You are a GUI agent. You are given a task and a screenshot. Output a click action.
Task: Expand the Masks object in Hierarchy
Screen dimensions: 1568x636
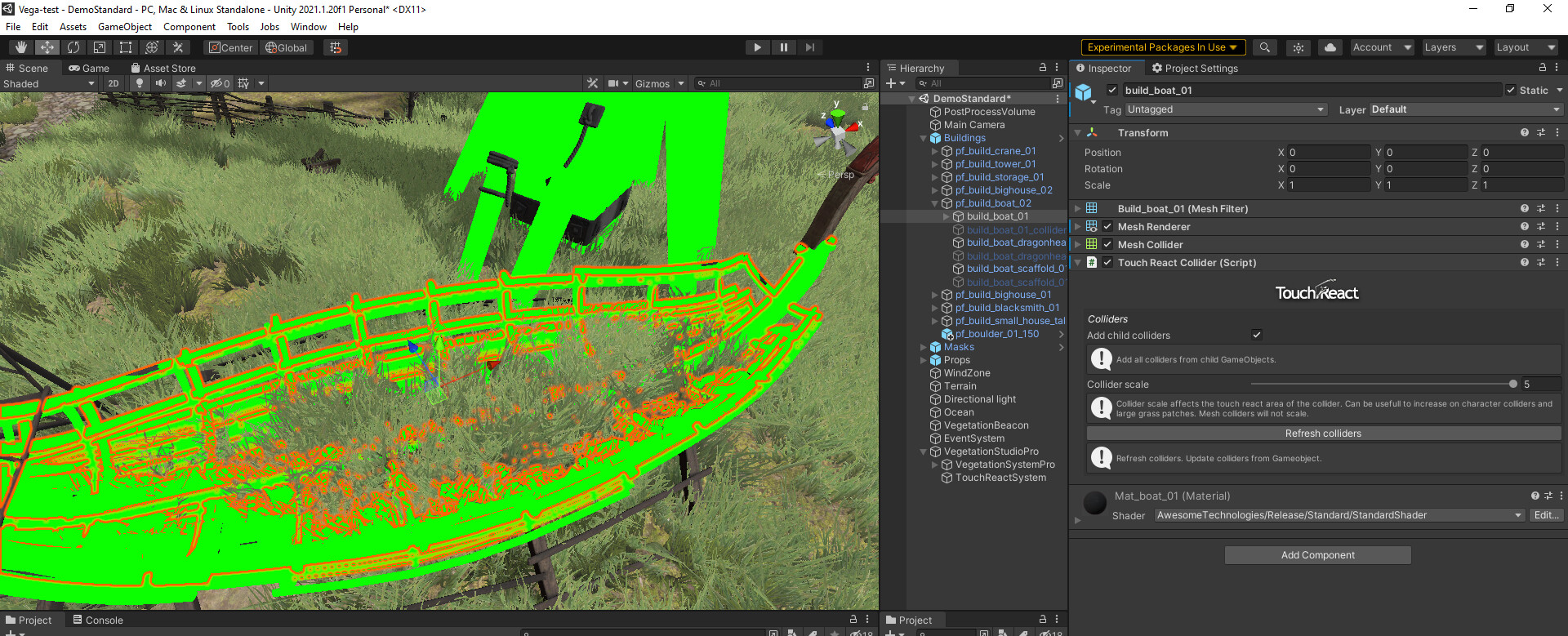[x=924, y=347]
